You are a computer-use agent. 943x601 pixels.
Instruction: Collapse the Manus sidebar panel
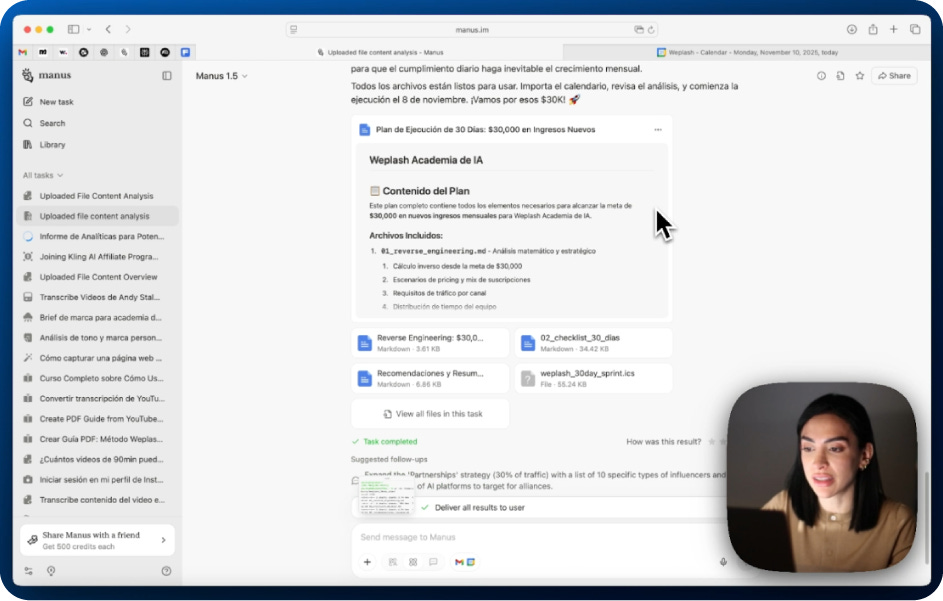point(167,76)
